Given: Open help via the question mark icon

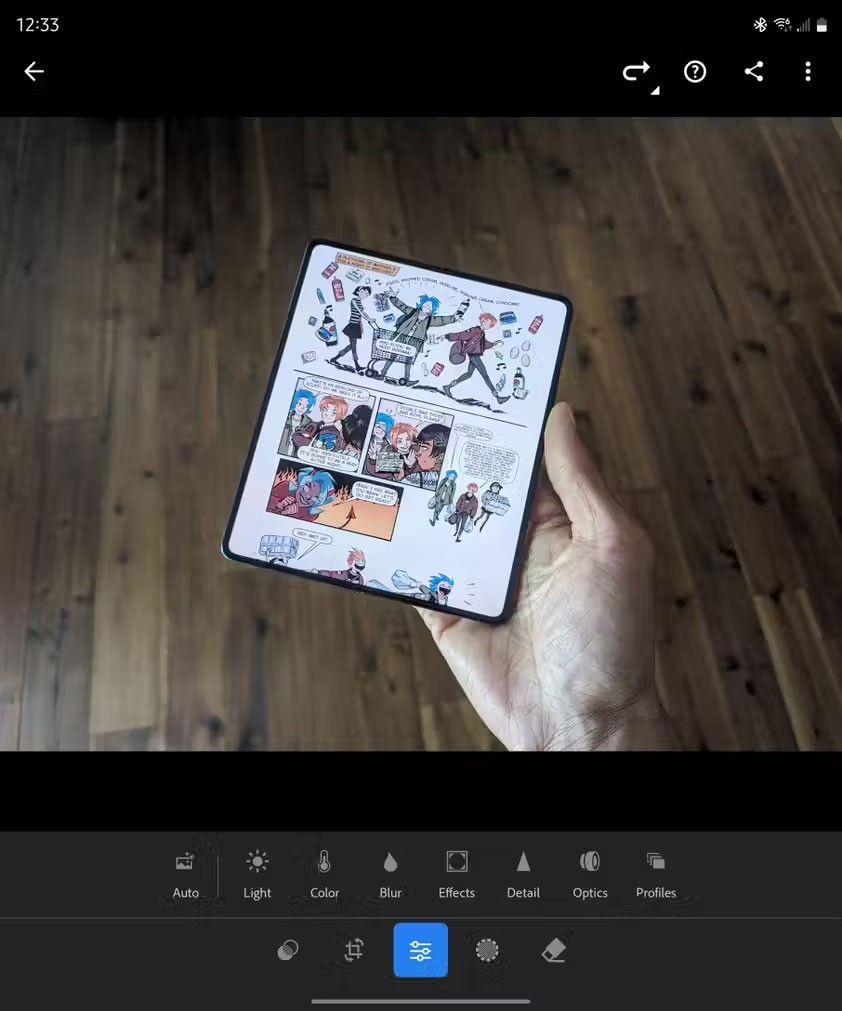Looking at the screenshot, I should tap(695, 71).
